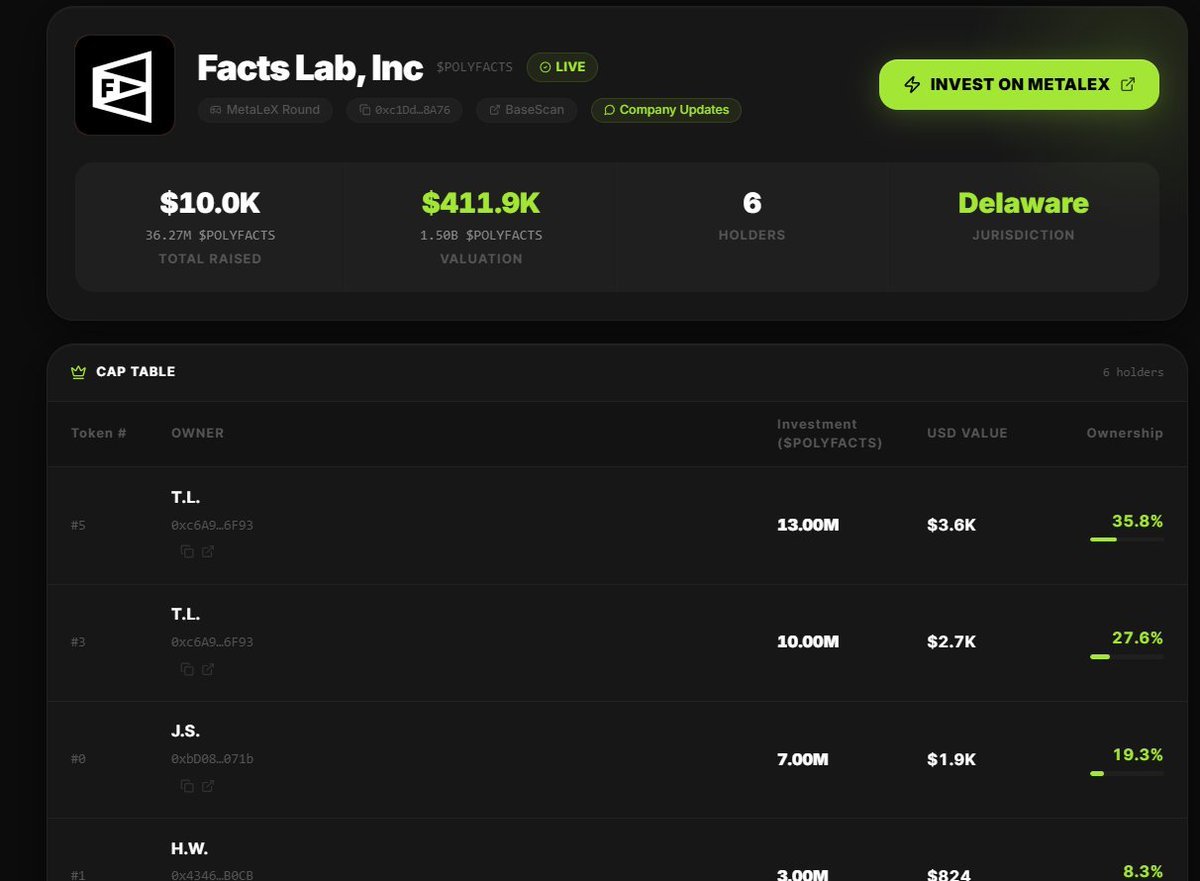Click the $10.0K total raised value
This screenshot has width=1200, height=881.
coord(210,204)
